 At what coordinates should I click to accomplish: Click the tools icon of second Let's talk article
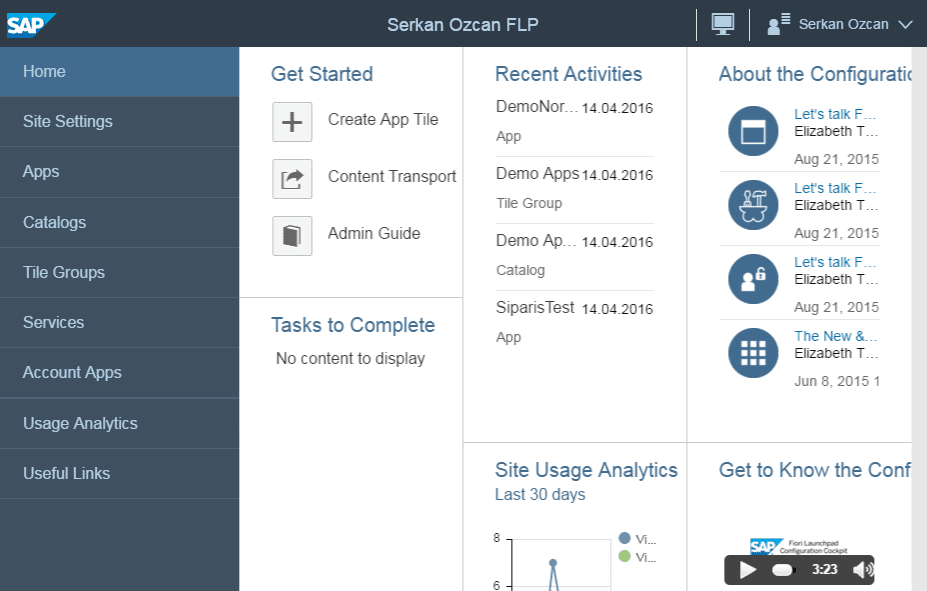tap(753, 205)
